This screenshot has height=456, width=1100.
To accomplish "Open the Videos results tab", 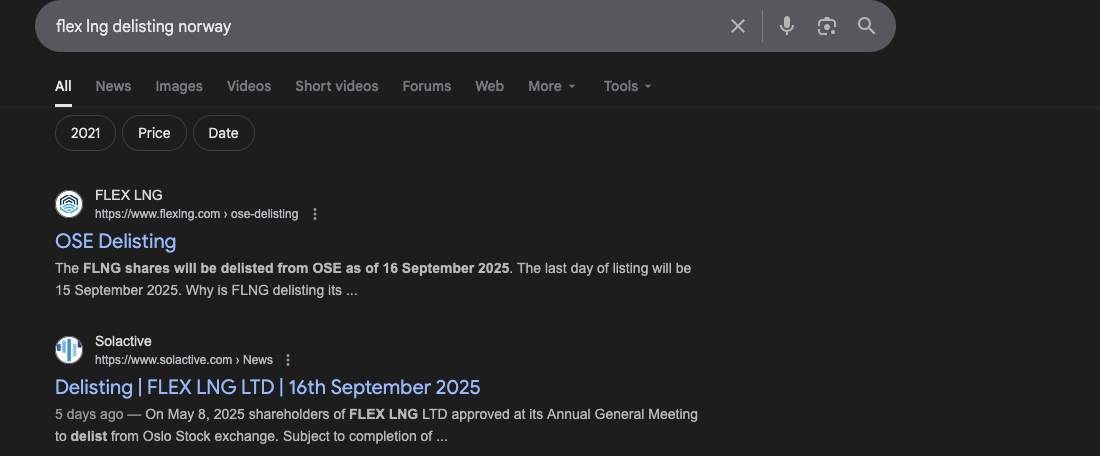I will coord(249,86).
